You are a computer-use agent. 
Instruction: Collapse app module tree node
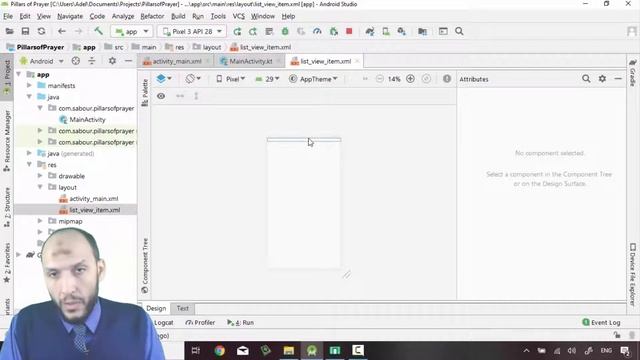[x=19, y=74]
